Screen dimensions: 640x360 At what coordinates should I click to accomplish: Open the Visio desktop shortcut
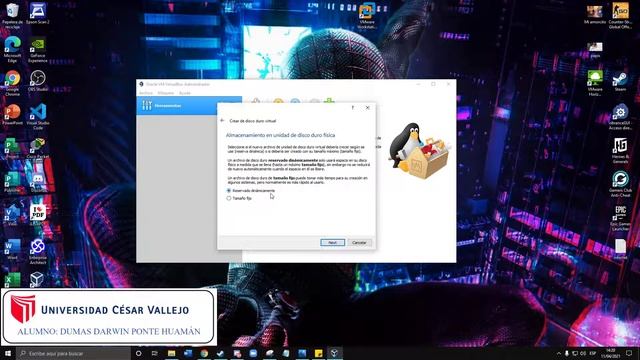click(x=12, y=216)
